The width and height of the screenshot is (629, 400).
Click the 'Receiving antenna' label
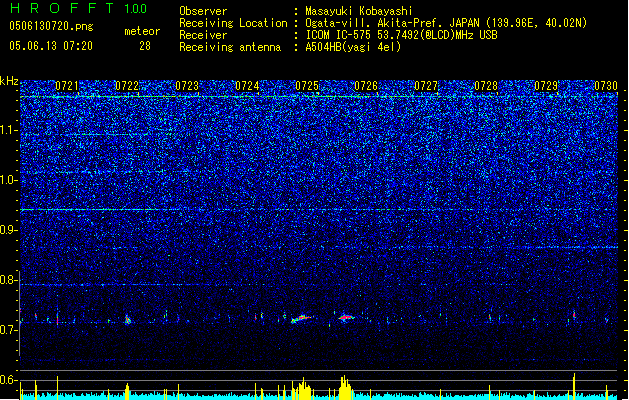point(230,47)
